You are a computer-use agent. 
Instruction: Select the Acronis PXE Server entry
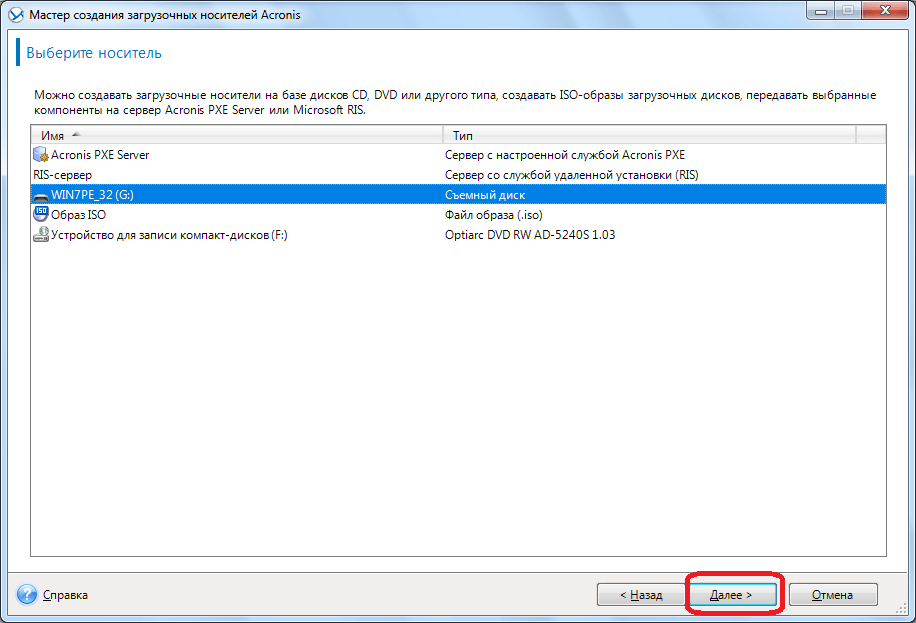[x=459, y=155]
